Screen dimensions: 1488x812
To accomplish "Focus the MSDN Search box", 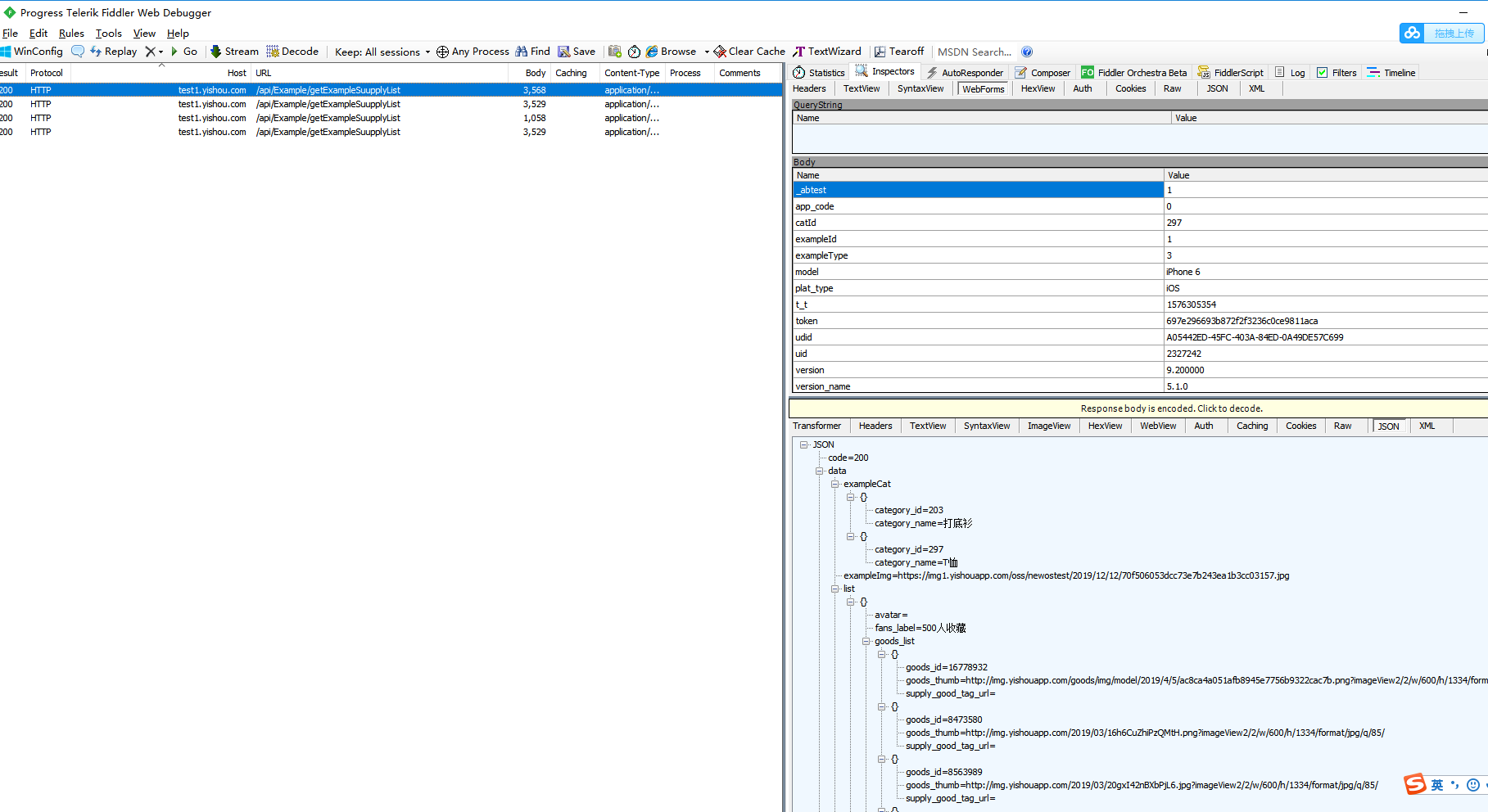I will (975, 52).
